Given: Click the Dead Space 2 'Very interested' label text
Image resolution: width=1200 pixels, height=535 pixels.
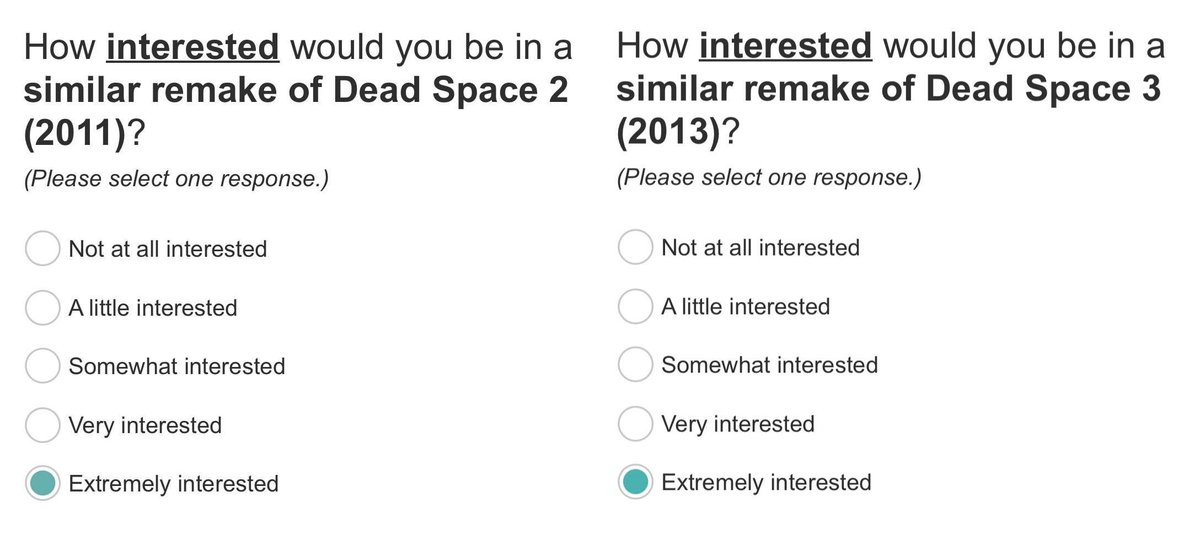Looking at the screenshot, I should [x=145, y=426].
